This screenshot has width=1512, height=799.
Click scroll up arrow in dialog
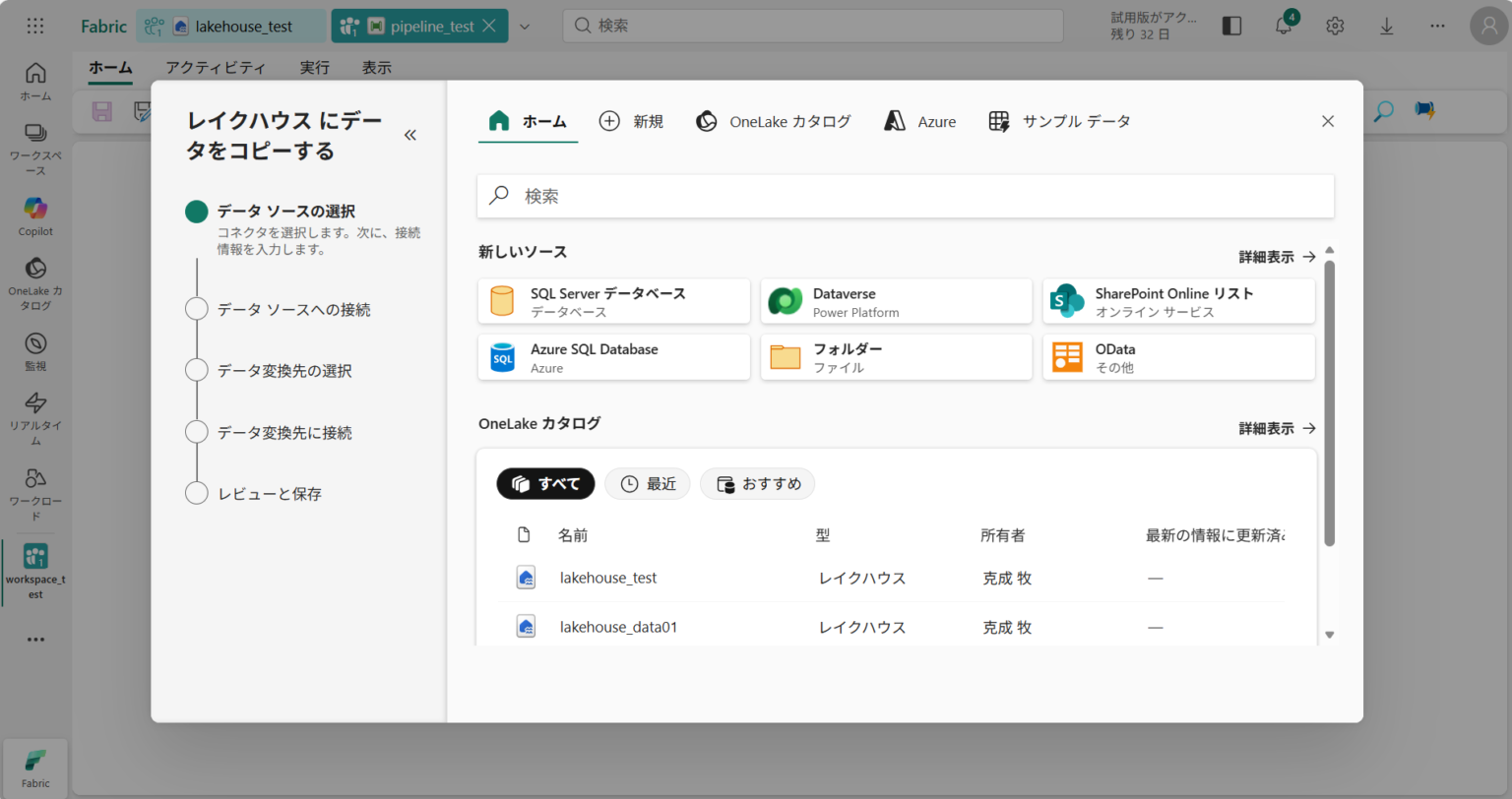pyautogui.click(x=1330, y=250)
